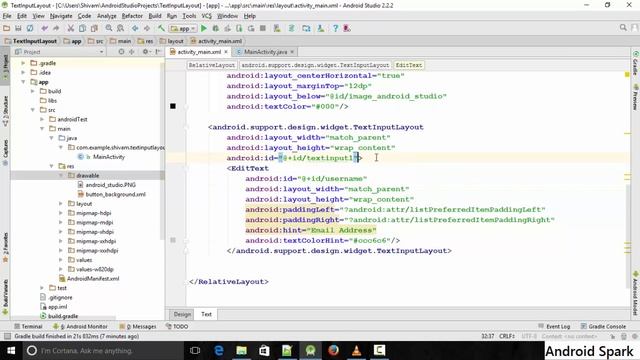
Task: Click the Synchronize toolbar icon
Action: (x=30, y=28)
